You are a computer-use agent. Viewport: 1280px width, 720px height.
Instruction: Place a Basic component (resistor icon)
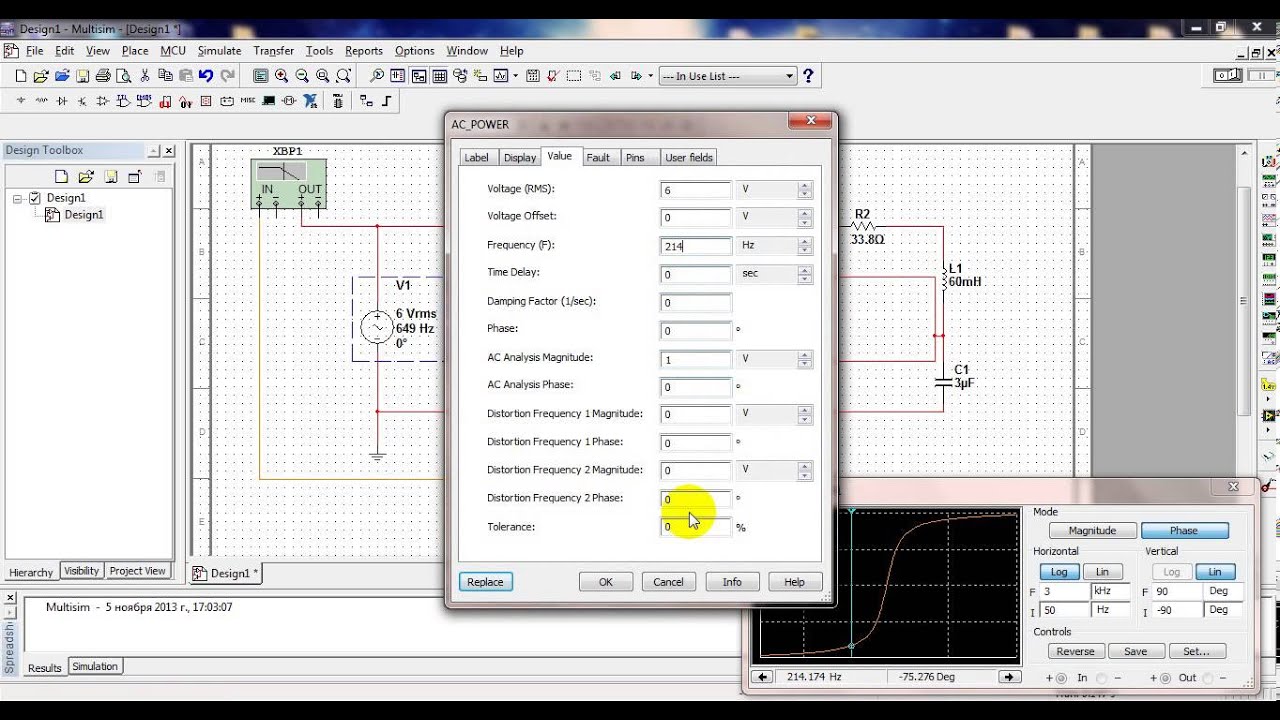point(41,101)
